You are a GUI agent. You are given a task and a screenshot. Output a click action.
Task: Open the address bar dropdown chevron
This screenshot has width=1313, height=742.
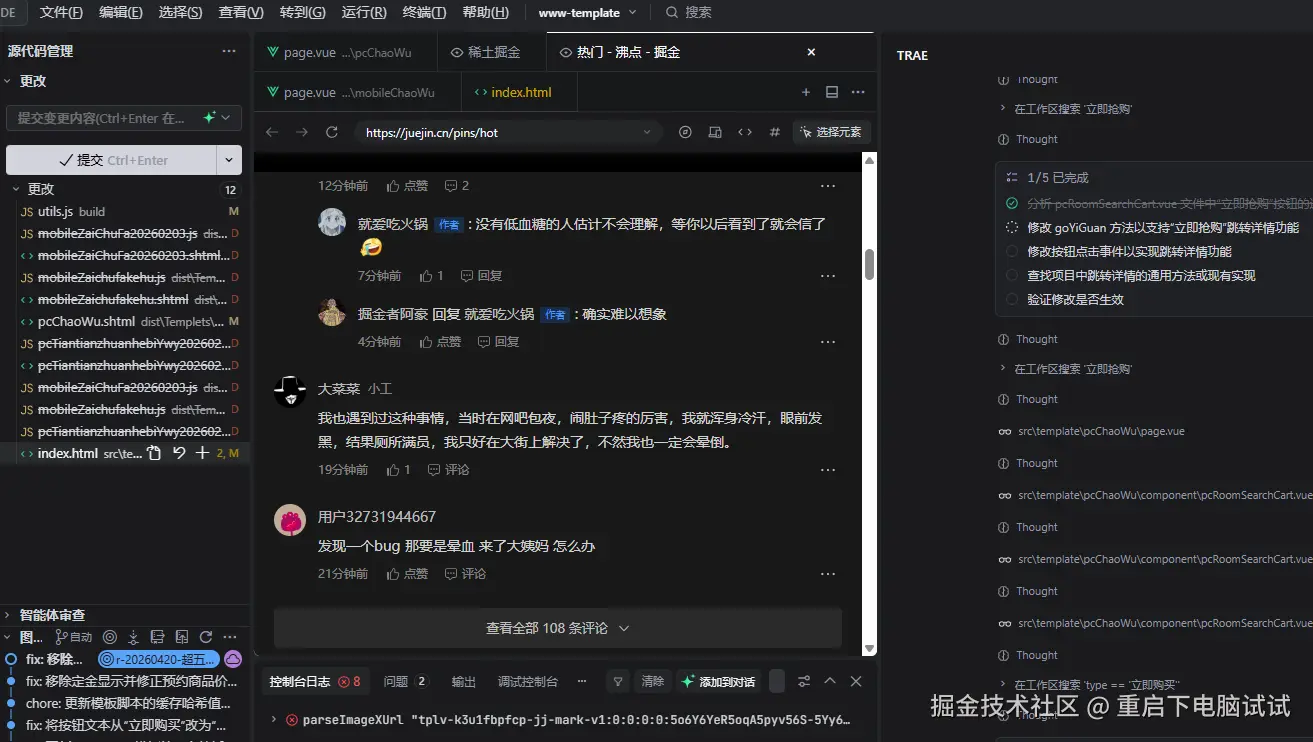pos(647,131)
